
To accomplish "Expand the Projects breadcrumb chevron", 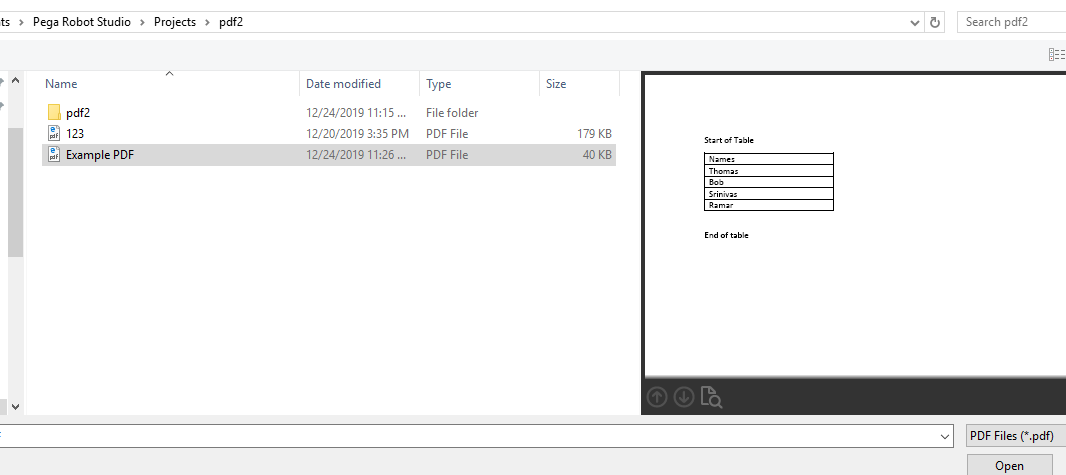I will (207, 22).
